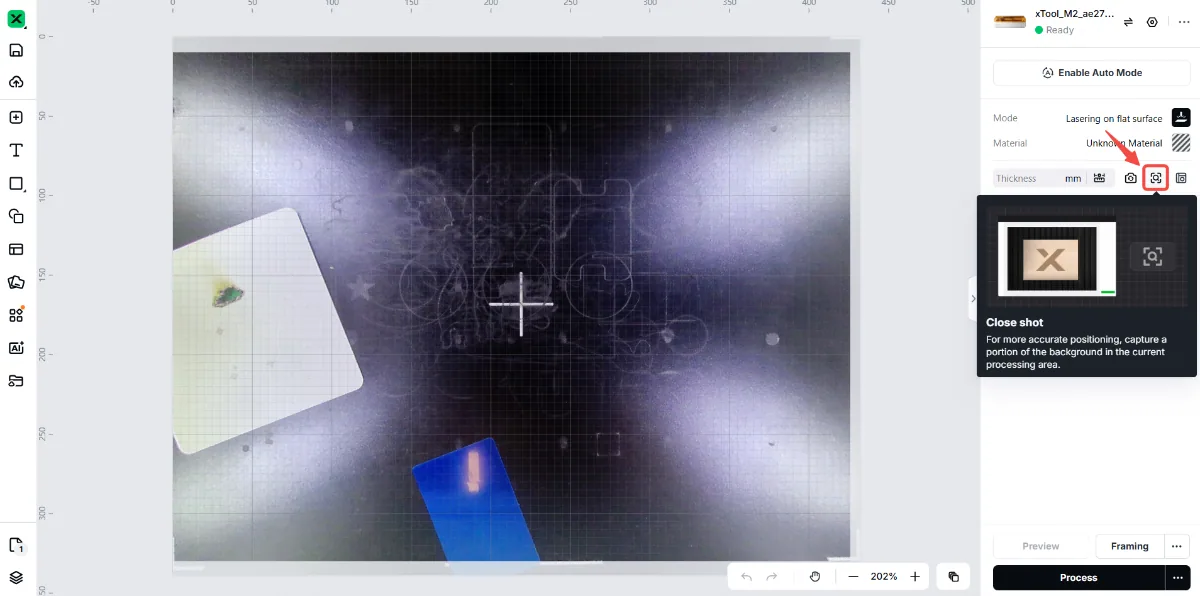
Task: Toggle Enable Auto Mode
Action: pos(1091,73)
